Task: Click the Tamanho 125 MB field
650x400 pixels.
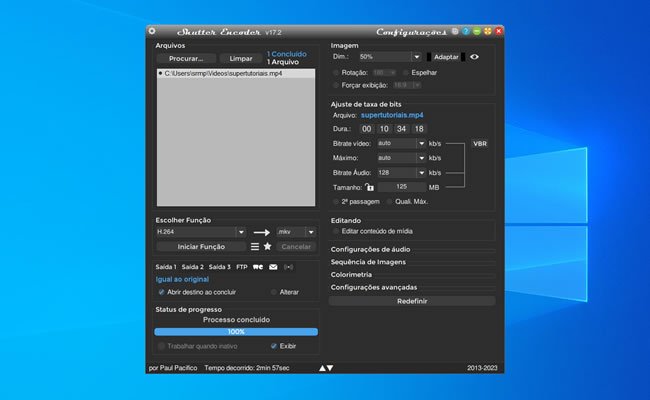Action: pyautogui.click(x=402, y=187)
